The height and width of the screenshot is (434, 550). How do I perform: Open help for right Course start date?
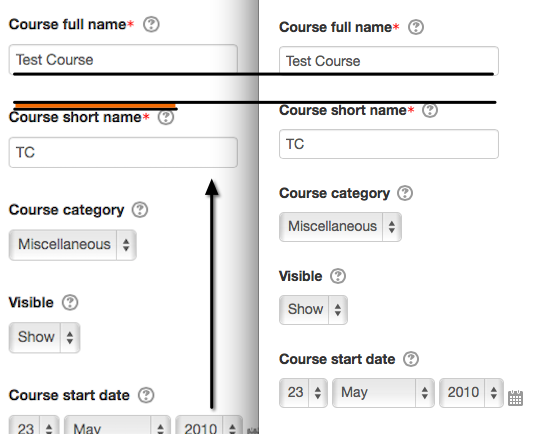tap(411, 359)
